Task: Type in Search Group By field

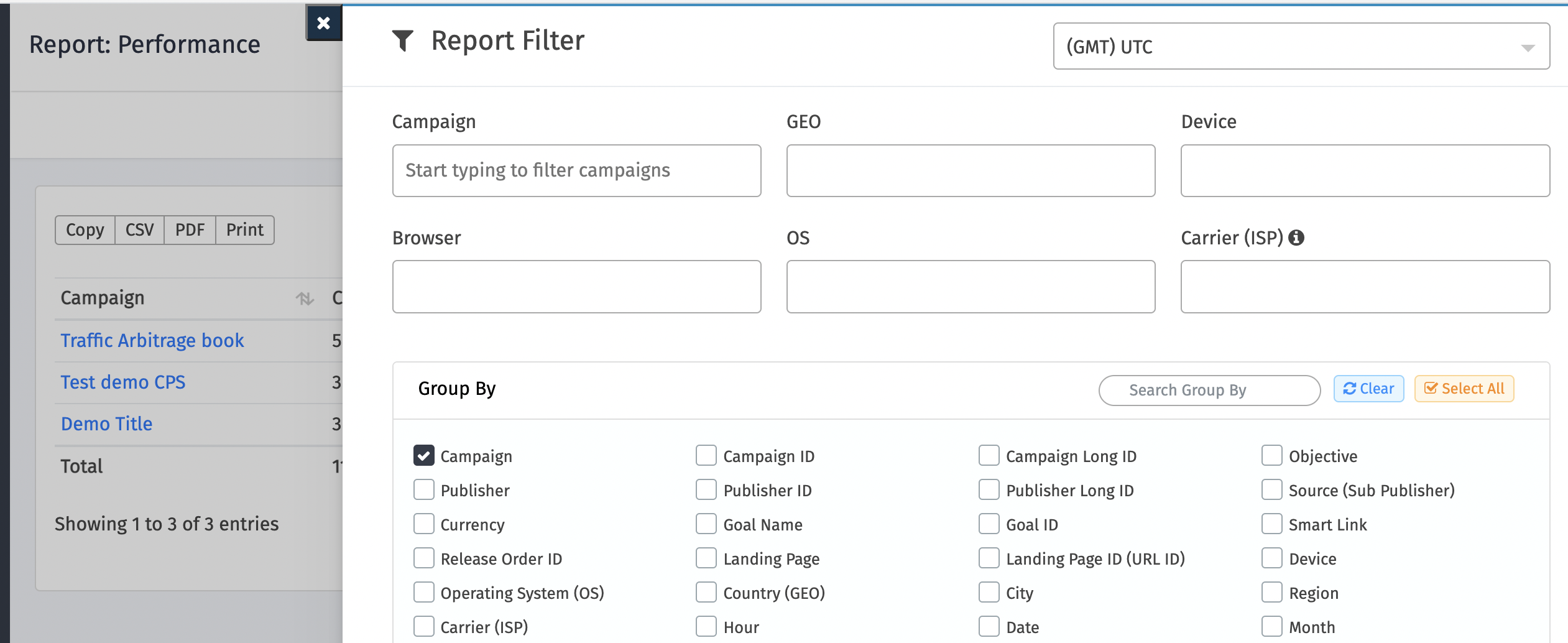Action: [1209, 391]
